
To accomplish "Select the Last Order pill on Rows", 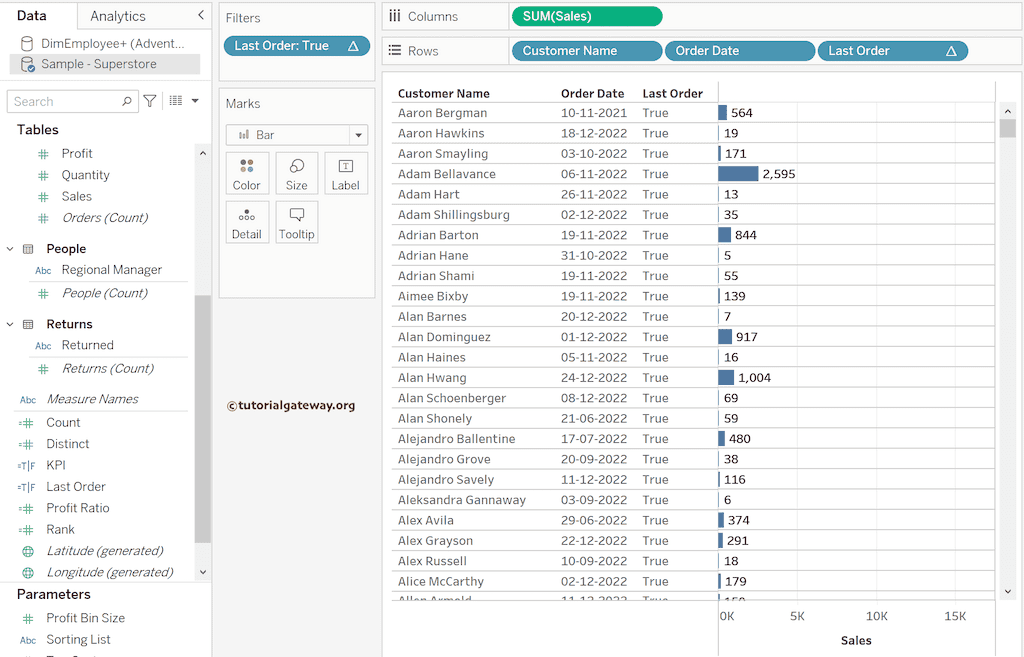I will coord(892,51).
